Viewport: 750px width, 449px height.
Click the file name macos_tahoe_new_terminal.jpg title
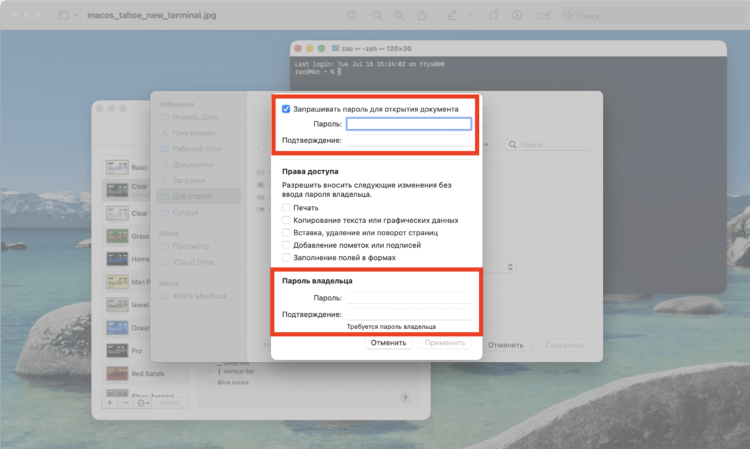pos(152,15)
